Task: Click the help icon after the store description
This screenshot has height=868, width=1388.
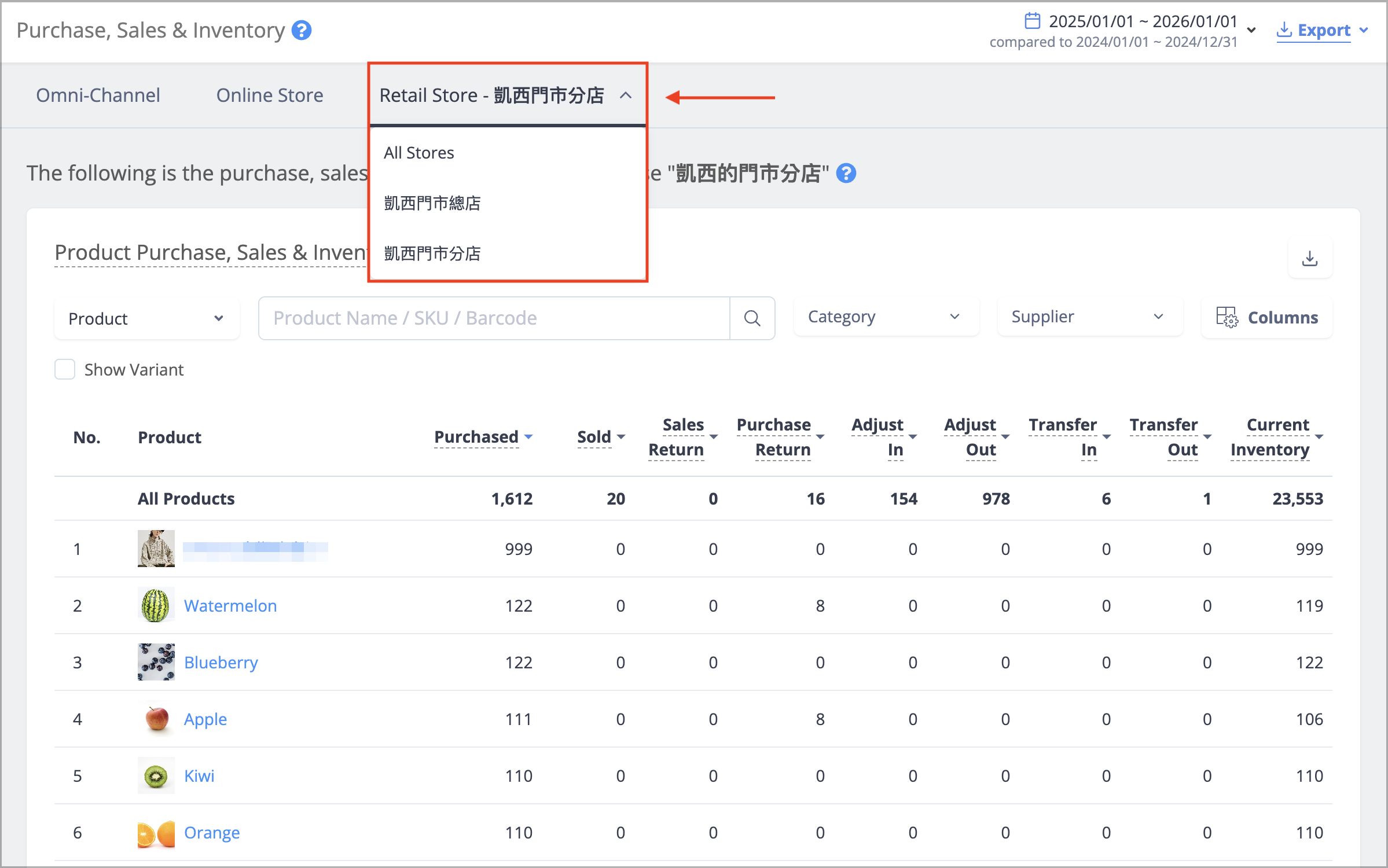Action: [846, 173]
